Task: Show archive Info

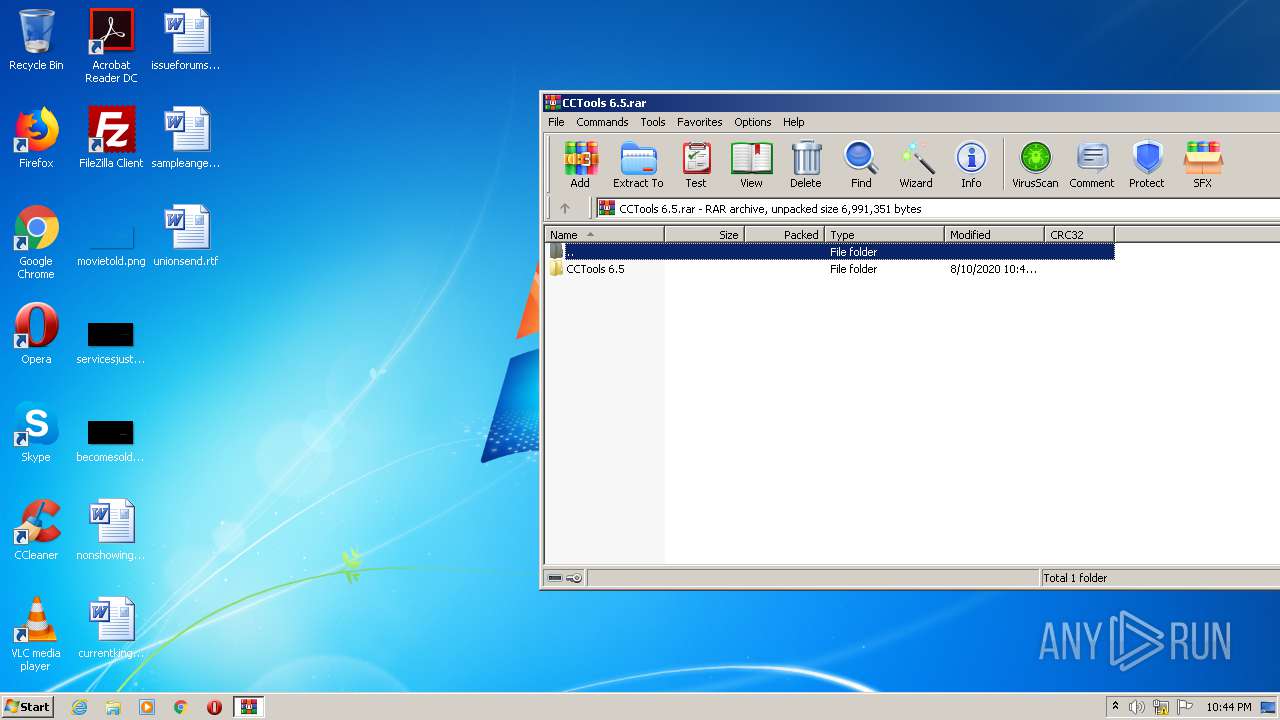Action: tap(971, 164)
